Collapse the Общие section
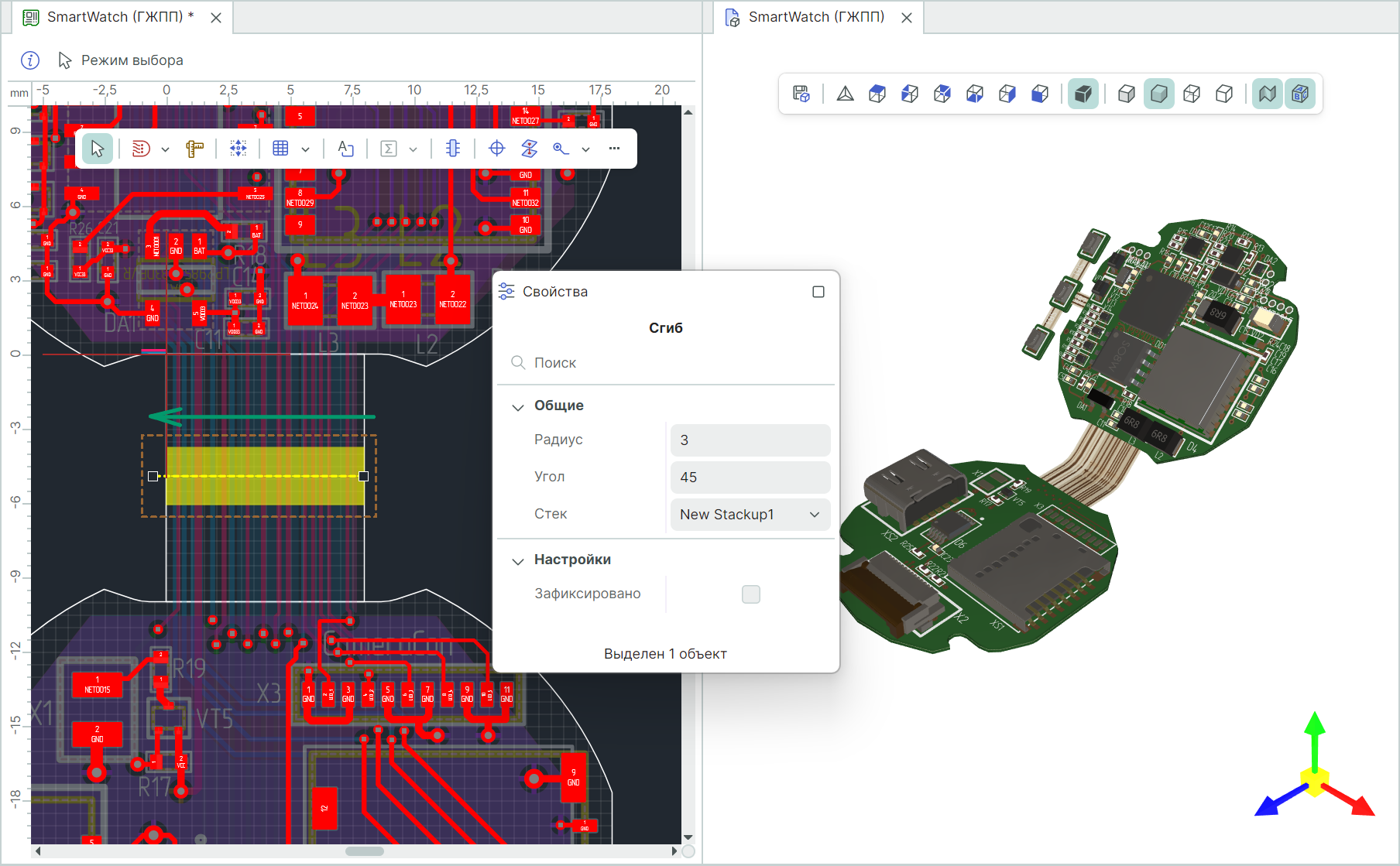The height and width of the screenshot is (866, 1400). click(518, 406)
